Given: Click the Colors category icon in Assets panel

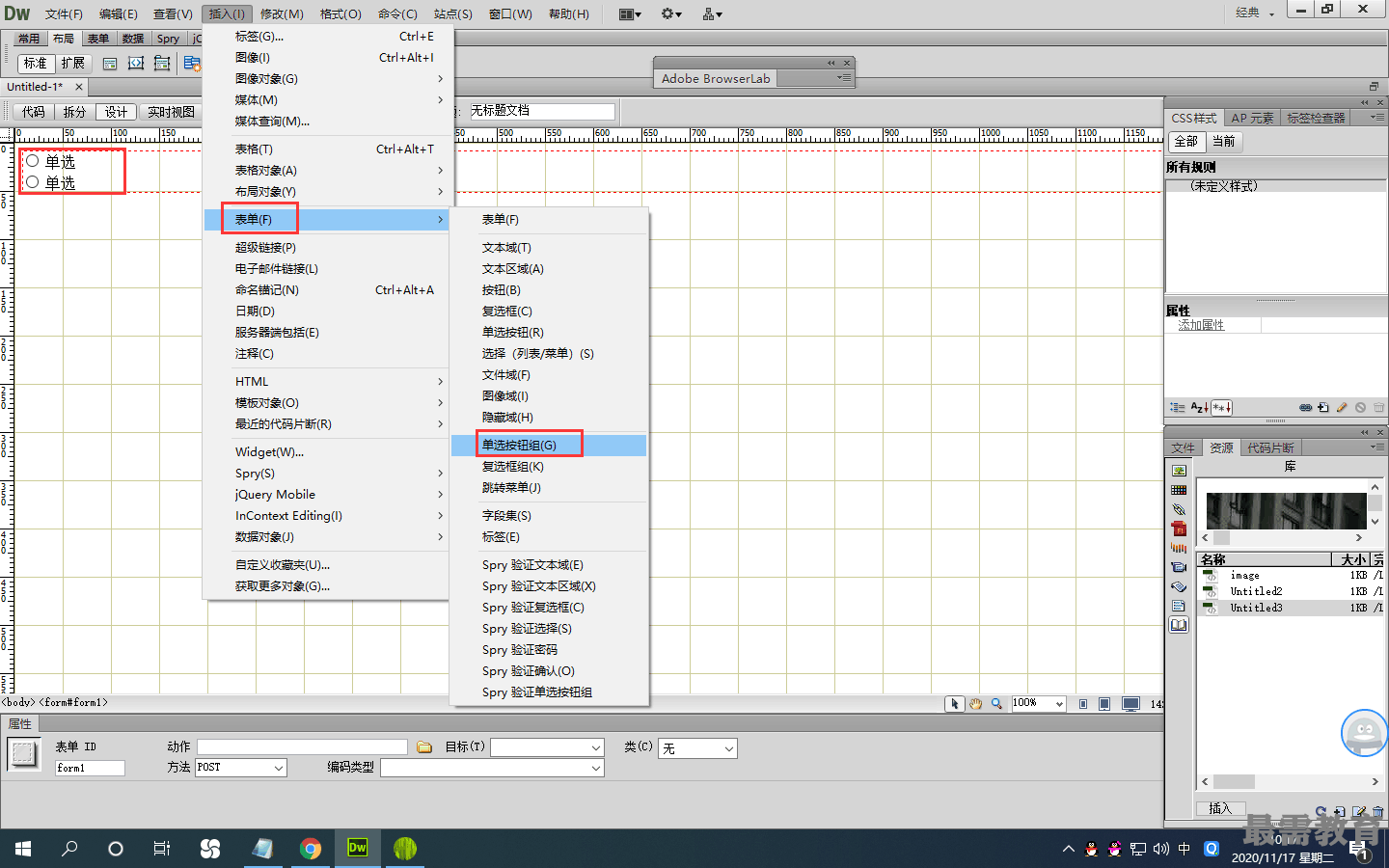Looking at the screenshot, I should click(x=1179, y=490).
